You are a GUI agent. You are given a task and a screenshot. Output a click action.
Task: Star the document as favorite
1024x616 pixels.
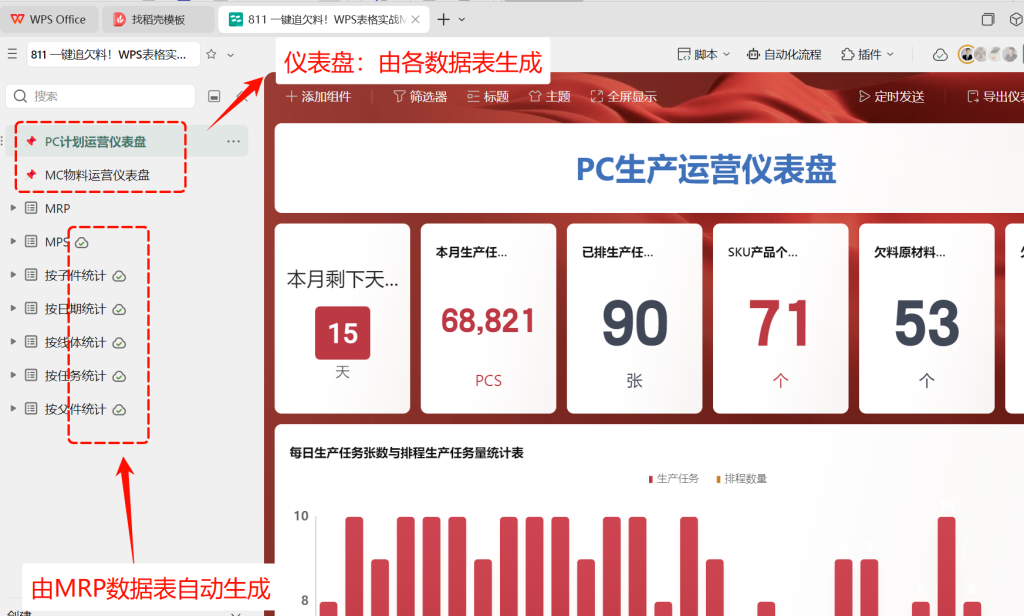click(x=211, y=54)
